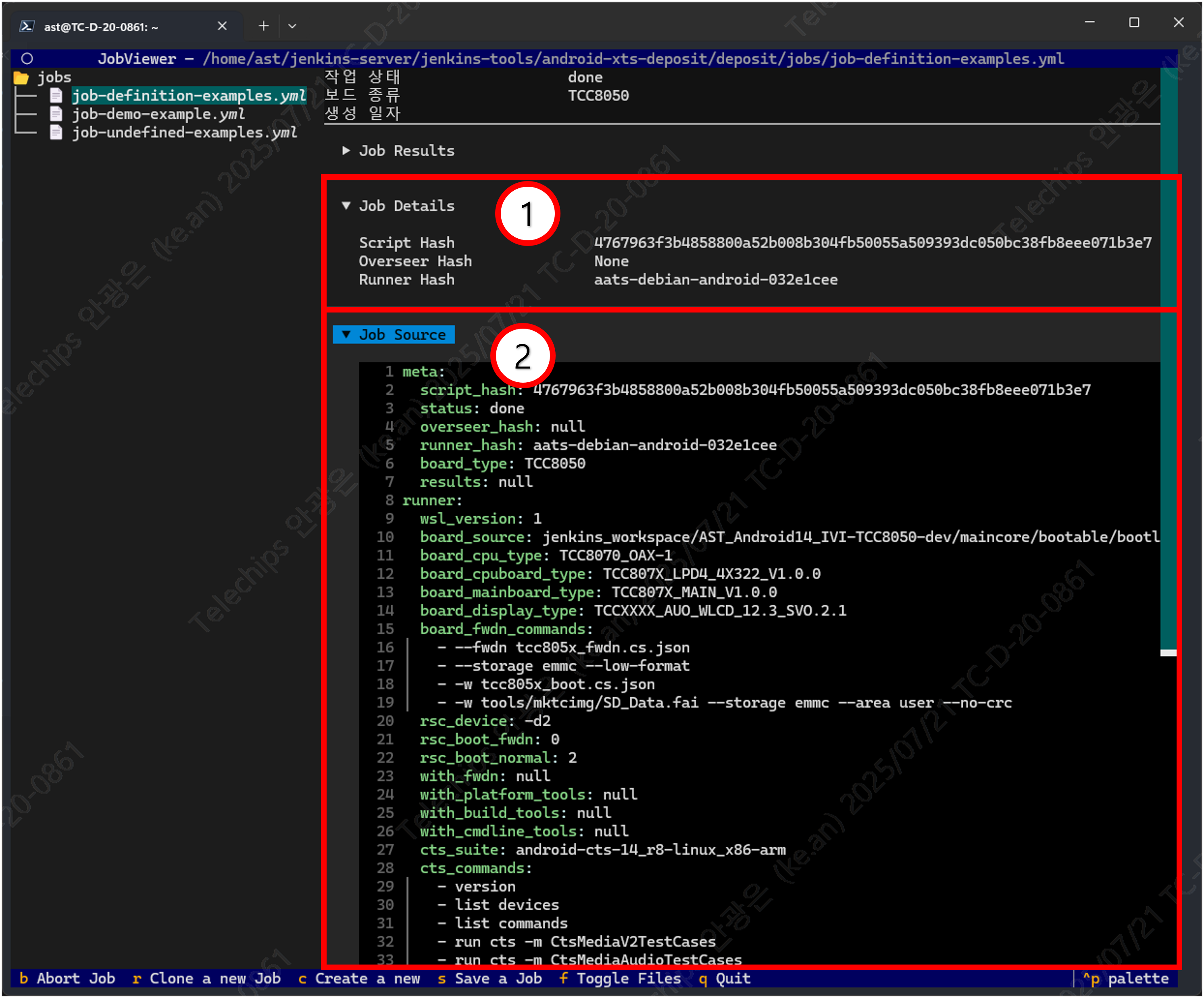Click the circle icon in JobViewer header
The height and width of the screenshot is (998, 1204).
point(27,58)
